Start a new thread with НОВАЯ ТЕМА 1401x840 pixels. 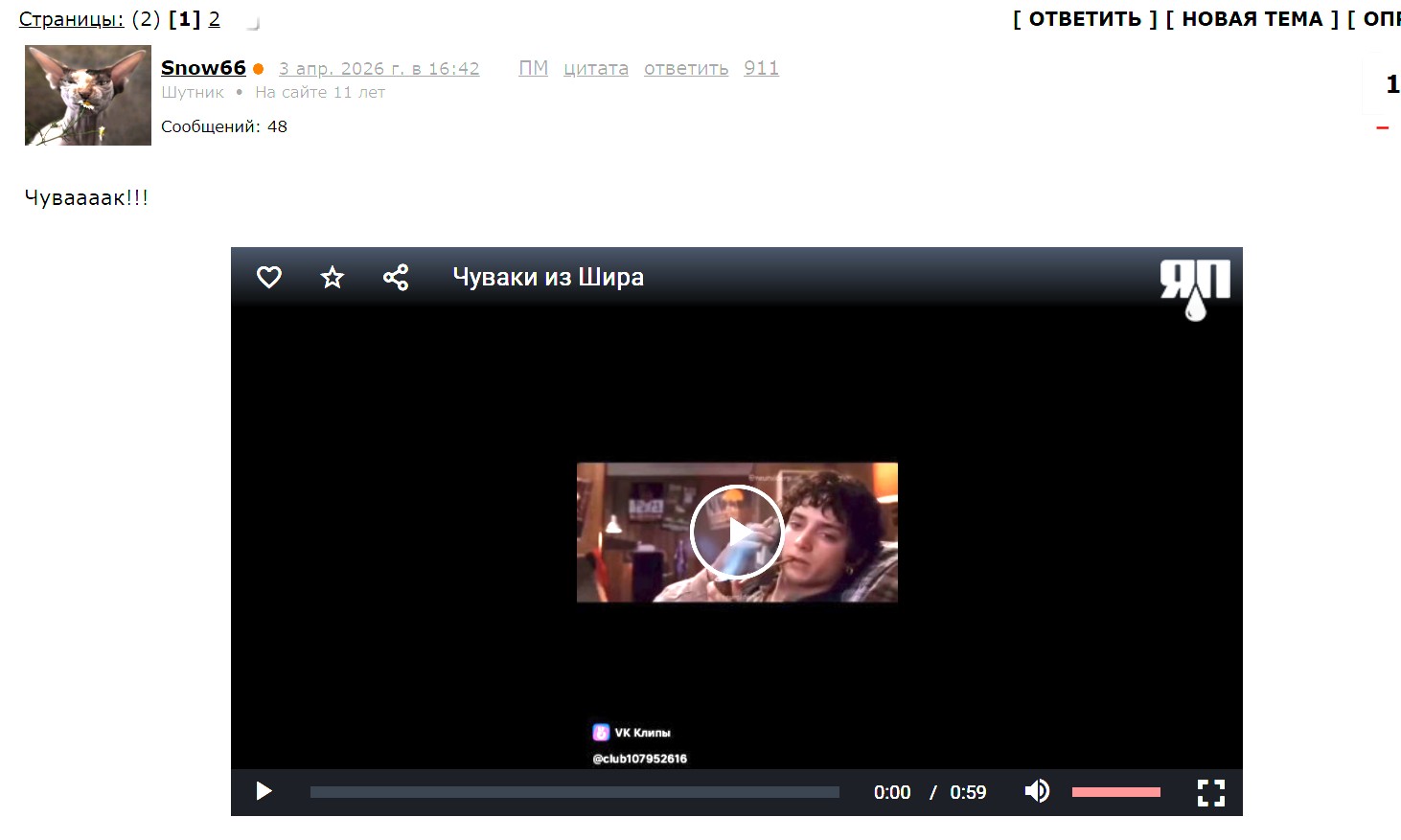tap(1252, 19)
